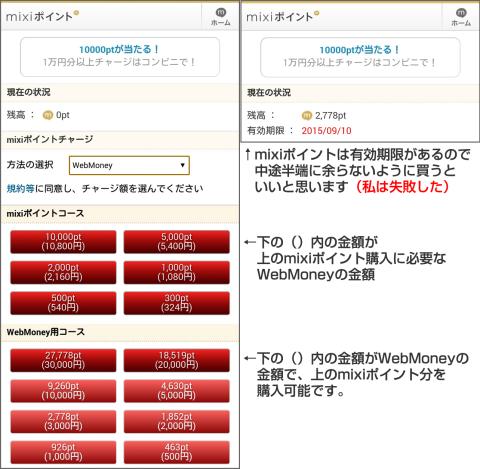Click the mixiポイント logo on left screen
Screen dimensions: 480x469
(42, 16)
